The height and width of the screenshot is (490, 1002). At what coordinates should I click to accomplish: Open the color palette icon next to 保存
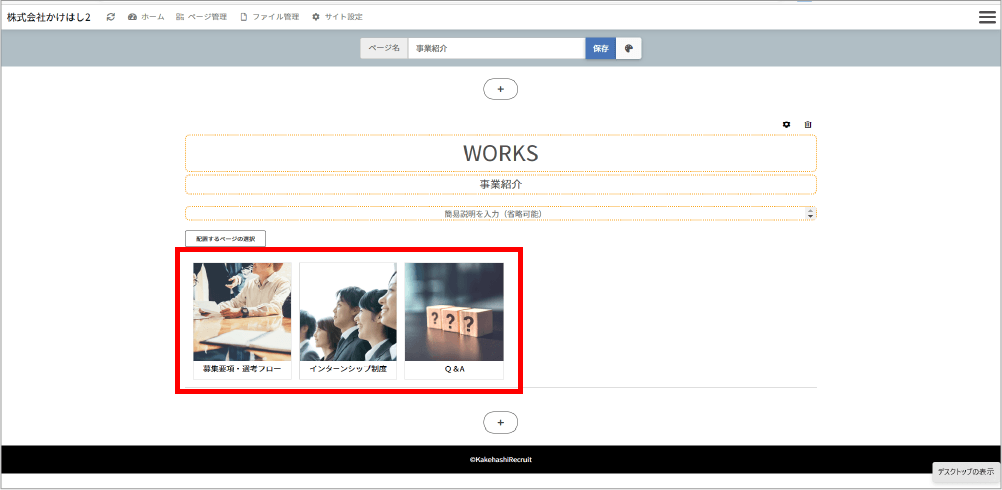coord(628,49)
